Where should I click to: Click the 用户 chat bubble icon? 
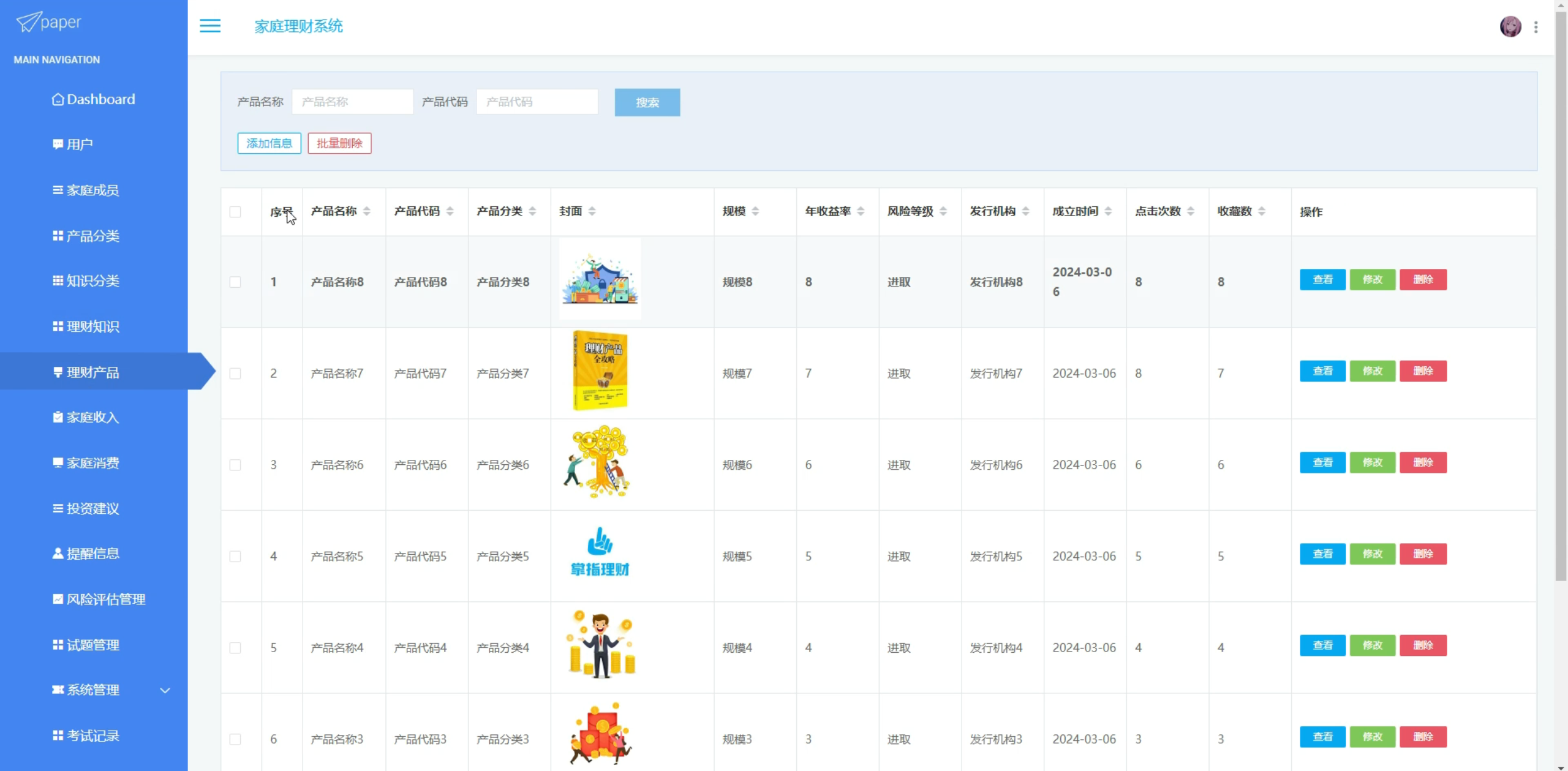coord(58,145)
